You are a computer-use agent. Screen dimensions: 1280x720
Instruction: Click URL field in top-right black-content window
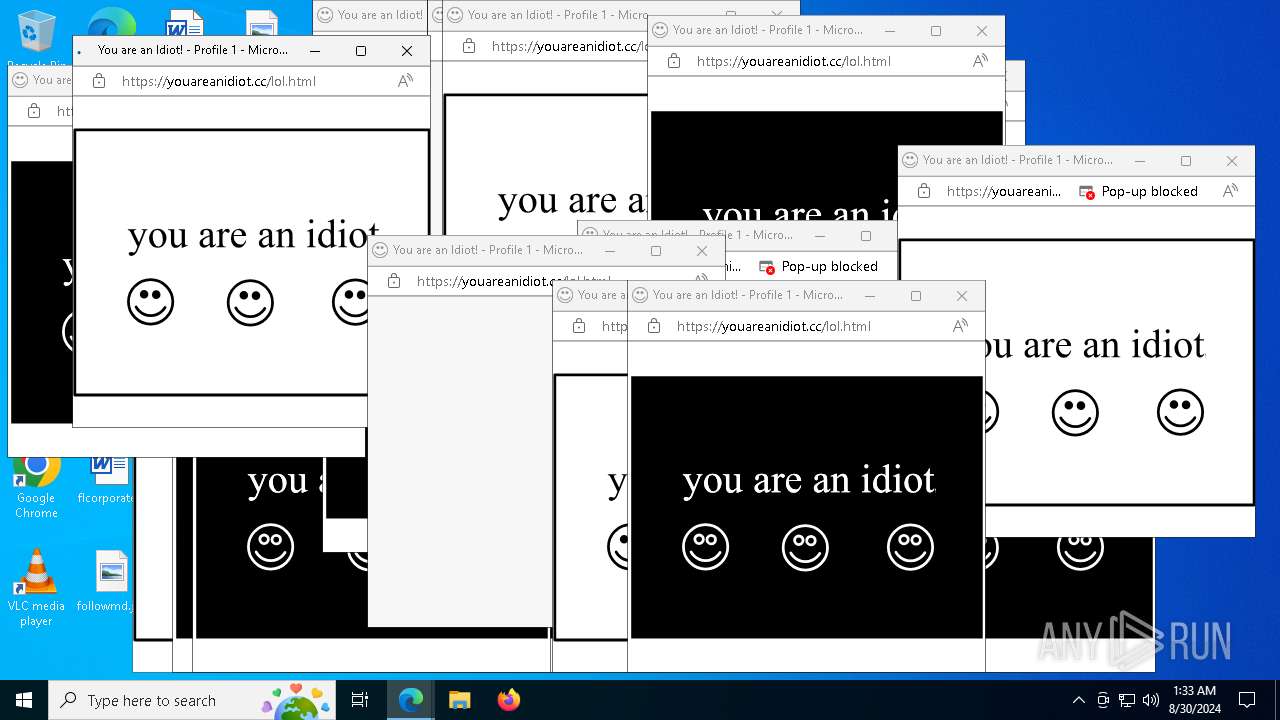point(794,61)
